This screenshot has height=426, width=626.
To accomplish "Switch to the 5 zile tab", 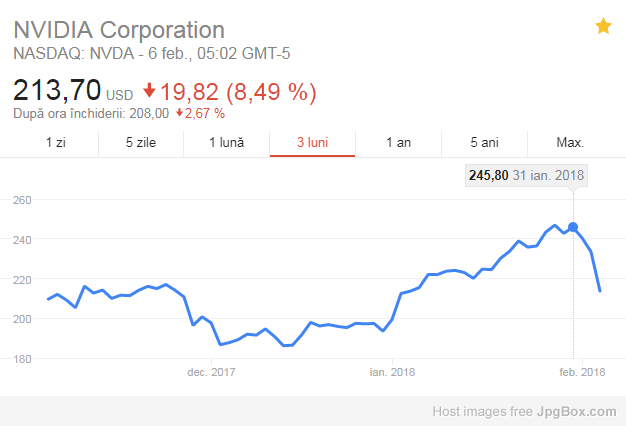I will tap(141, 143).
